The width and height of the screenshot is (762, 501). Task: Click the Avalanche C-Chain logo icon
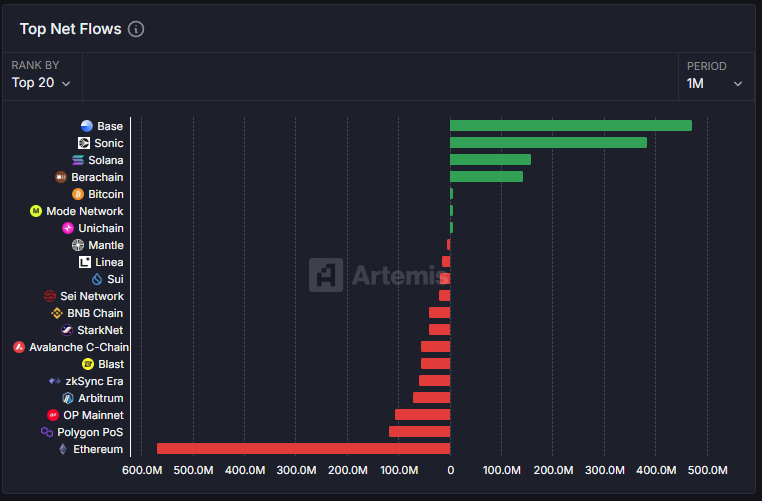point(19,347)
